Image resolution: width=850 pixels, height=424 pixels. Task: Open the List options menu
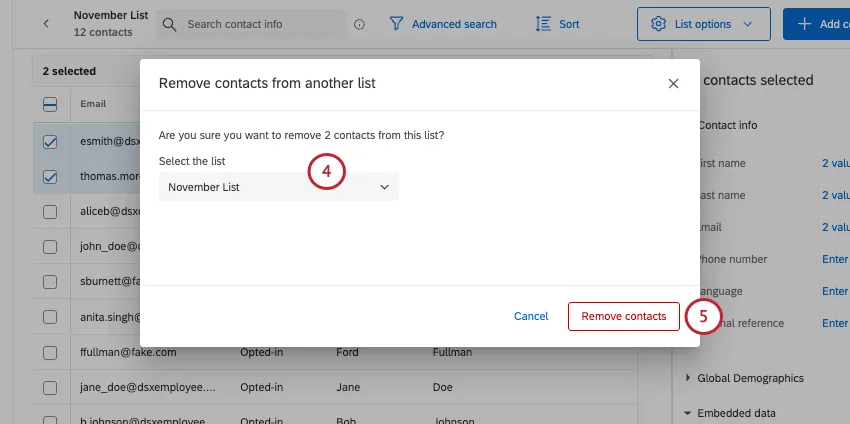pyautogui.click(x=703, y=24)
